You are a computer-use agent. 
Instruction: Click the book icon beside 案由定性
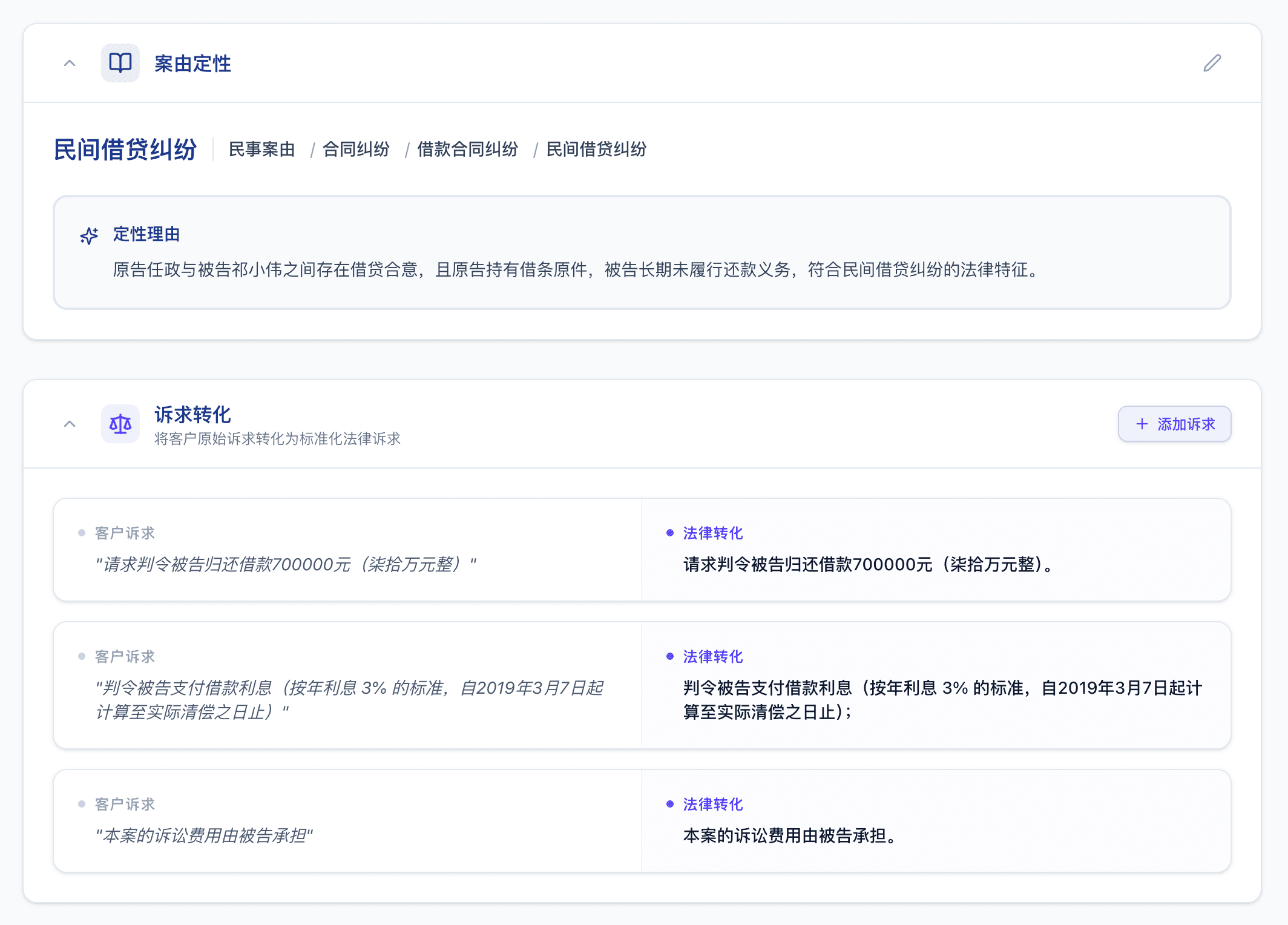[x=120, y=63]
